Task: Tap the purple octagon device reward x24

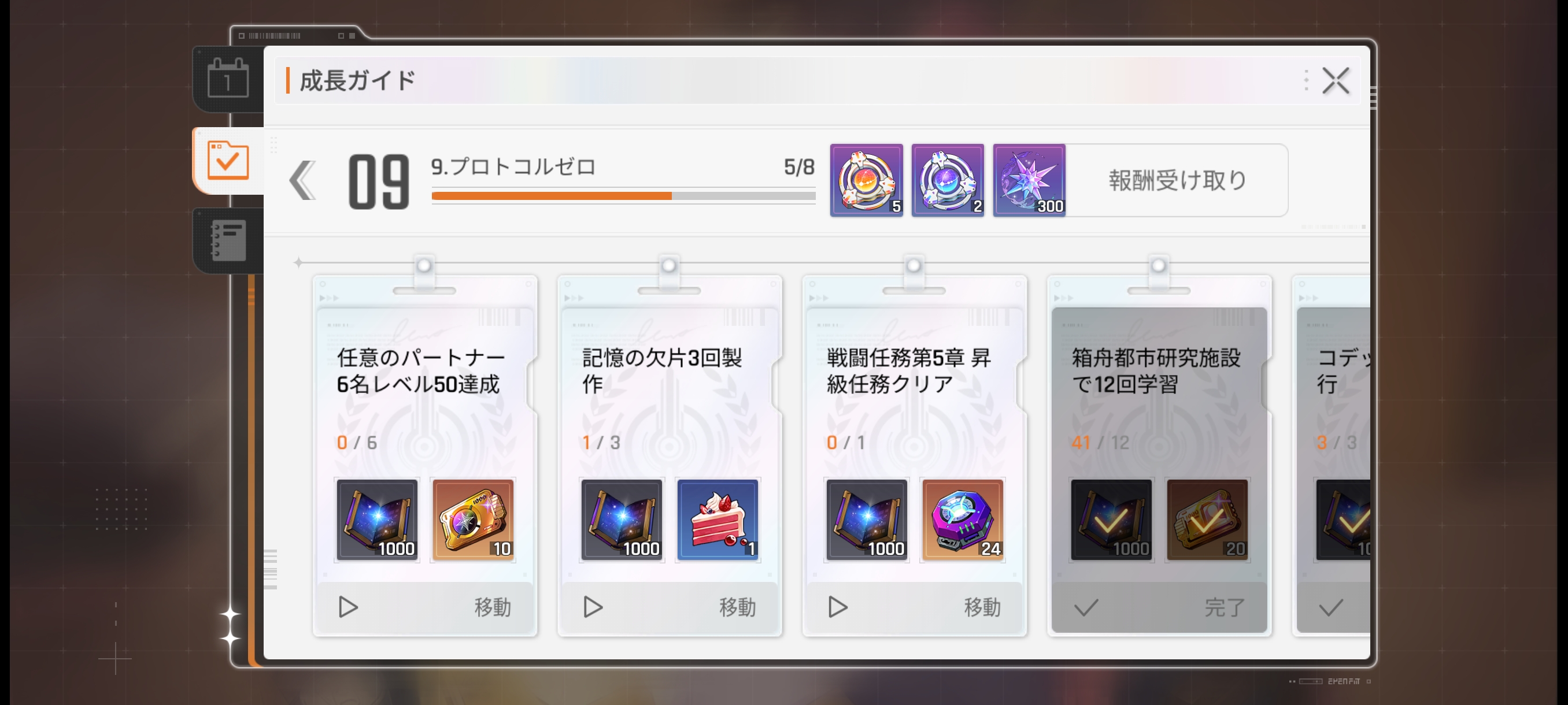Action: [962, 520]
